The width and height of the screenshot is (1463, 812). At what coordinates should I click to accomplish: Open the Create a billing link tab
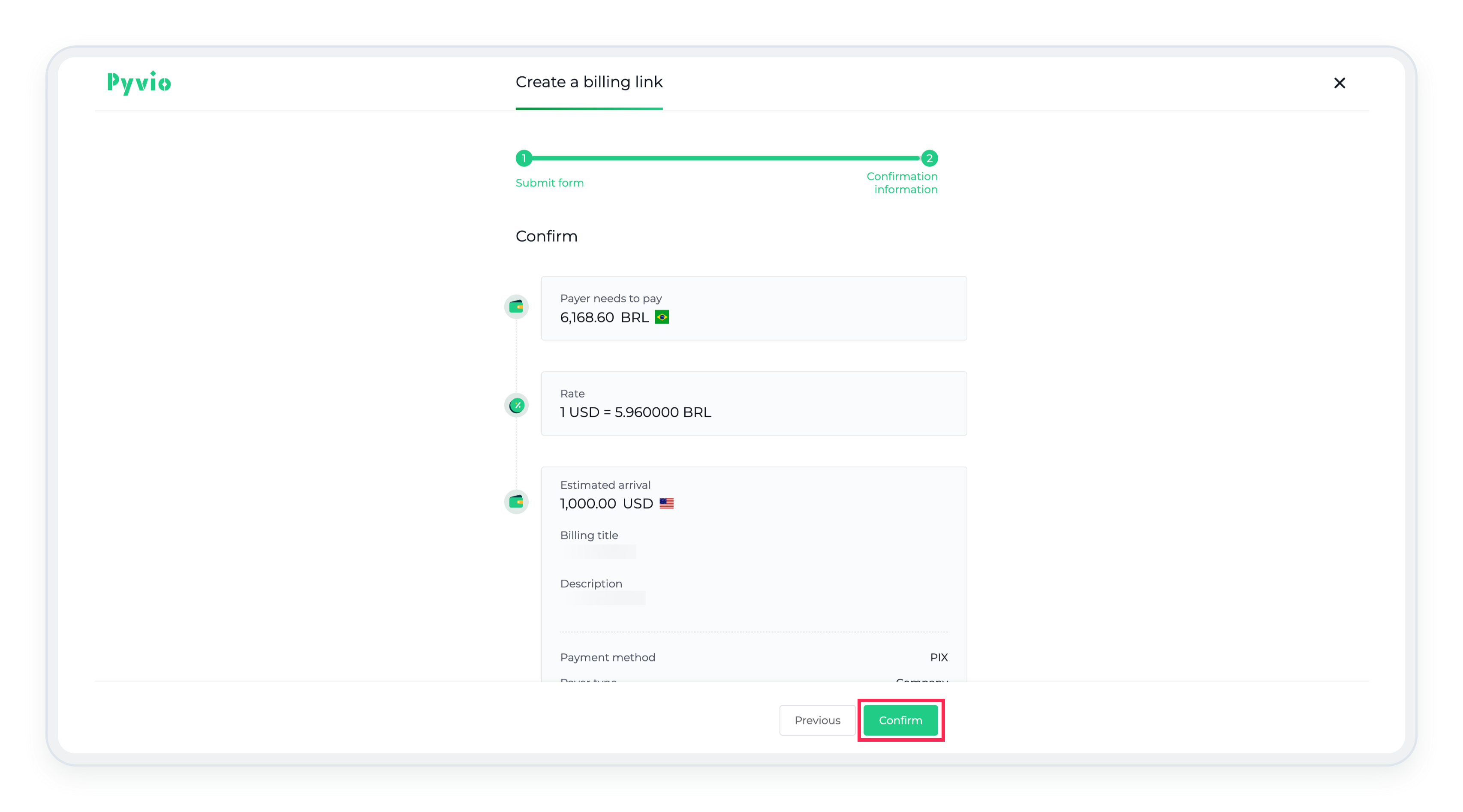(588, 82)
